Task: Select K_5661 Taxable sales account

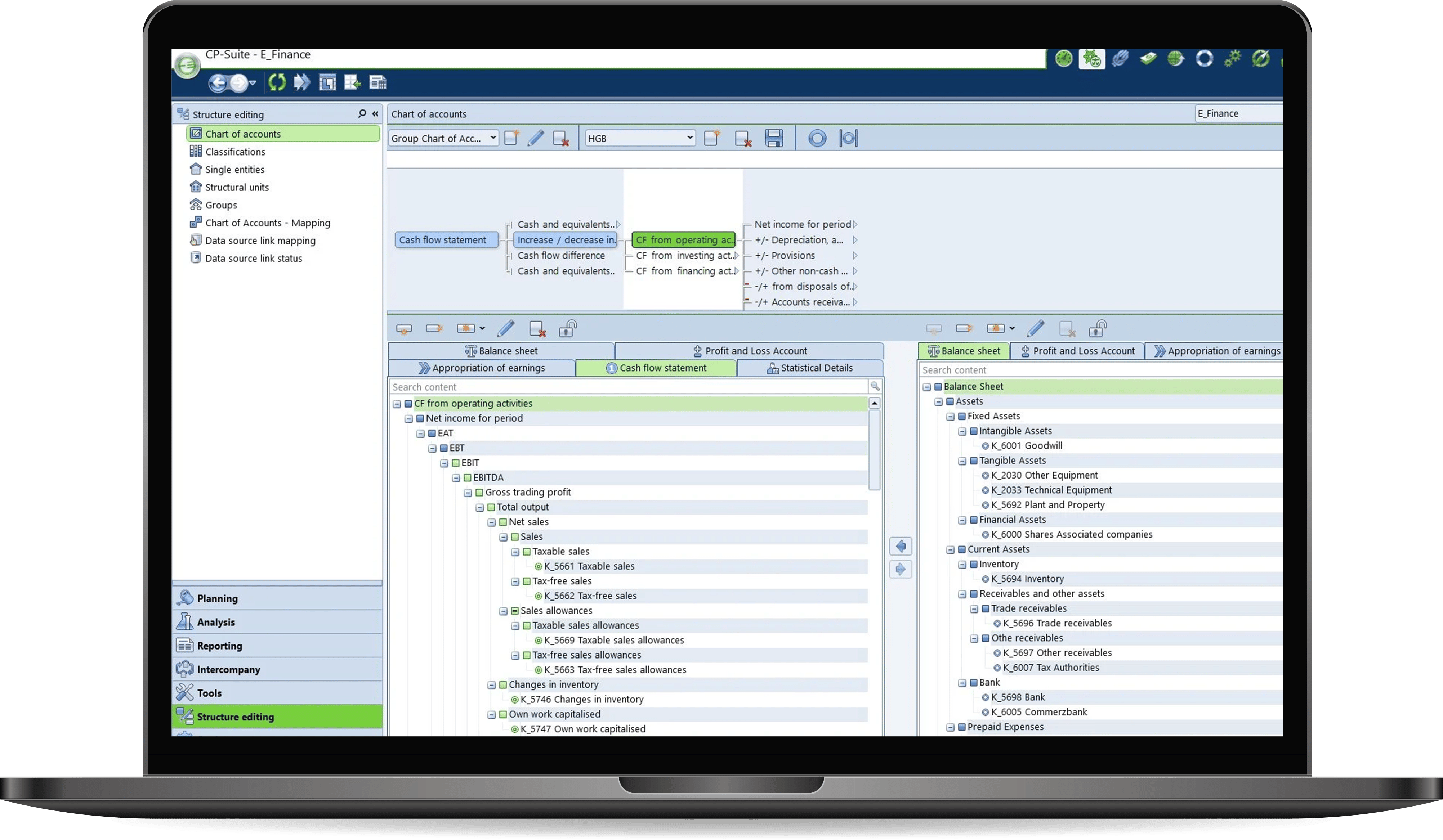Action: point(589,566)
